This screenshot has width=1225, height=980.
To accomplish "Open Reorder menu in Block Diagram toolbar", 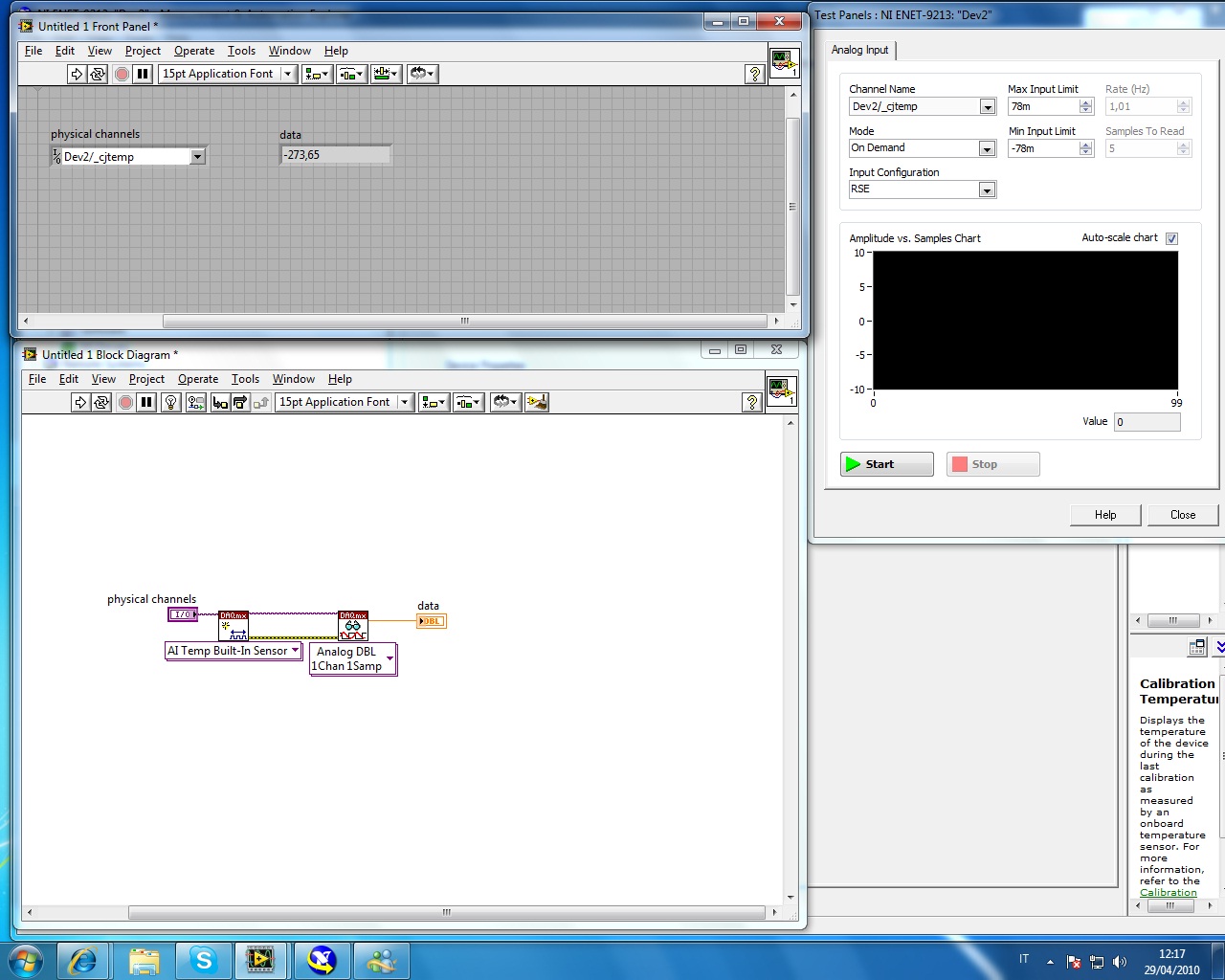I will [504, 402].
